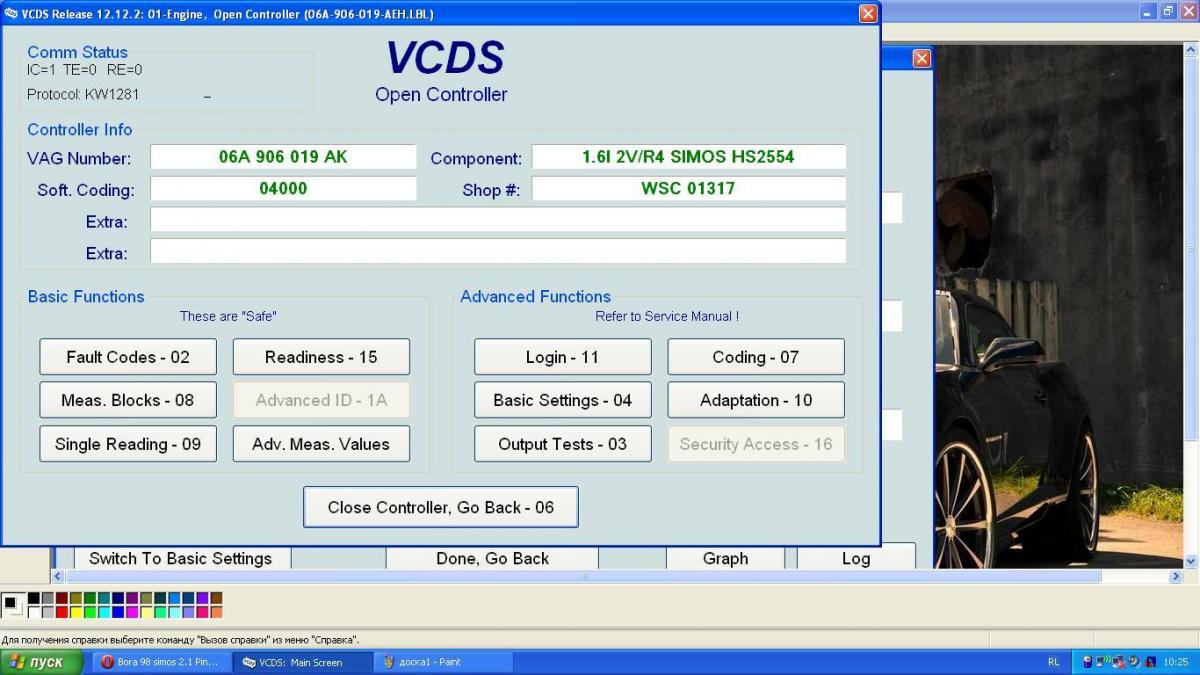
Task: Click Switch To Basic Settings in the background window
Action: tap(181, 558)
